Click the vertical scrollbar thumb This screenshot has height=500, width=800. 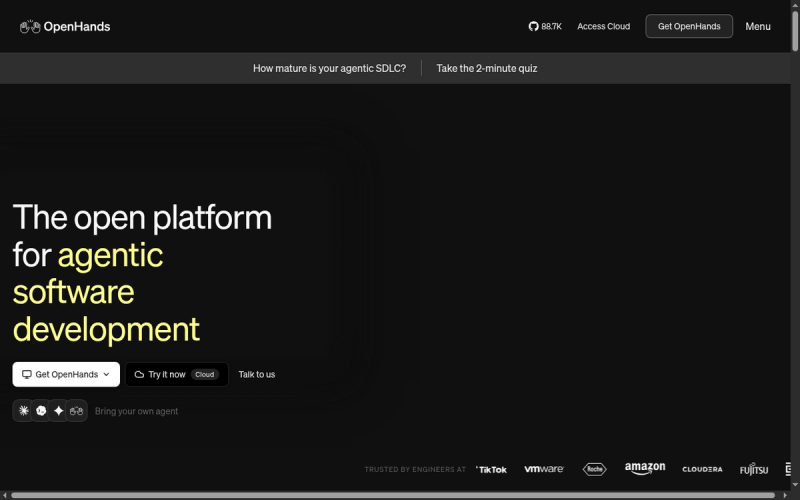tap(795, 31)
